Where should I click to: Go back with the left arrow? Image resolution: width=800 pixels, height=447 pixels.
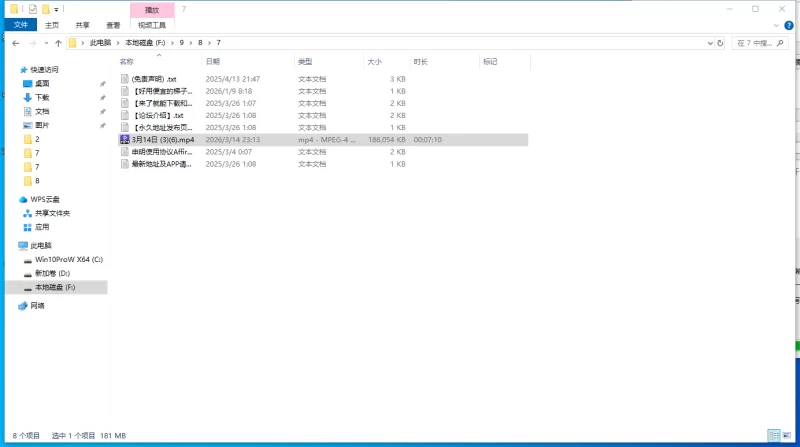[16, 43]
